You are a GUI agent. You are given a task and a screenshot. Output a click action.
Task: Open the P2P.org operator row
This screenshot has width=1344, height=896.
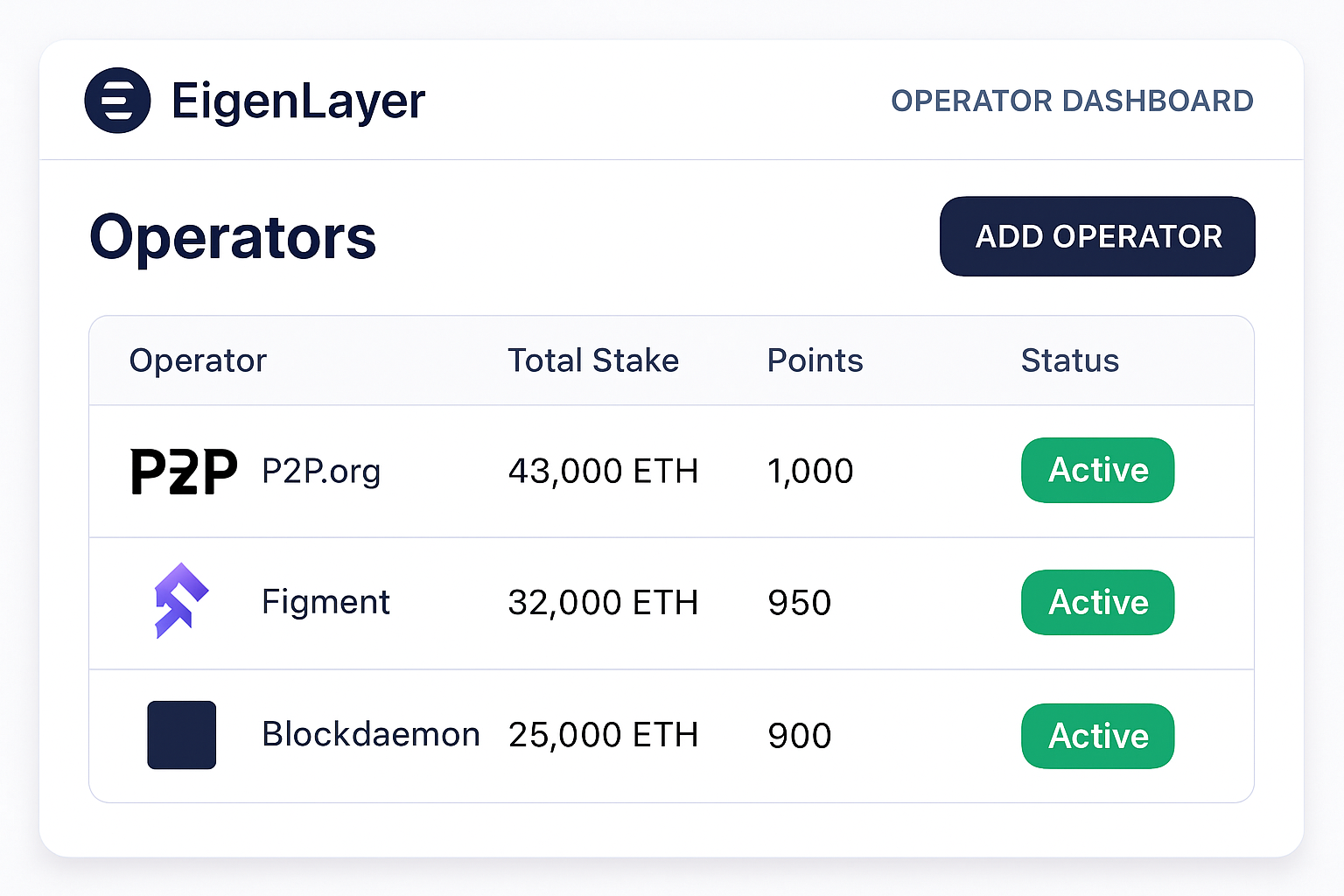click(321, 471)
